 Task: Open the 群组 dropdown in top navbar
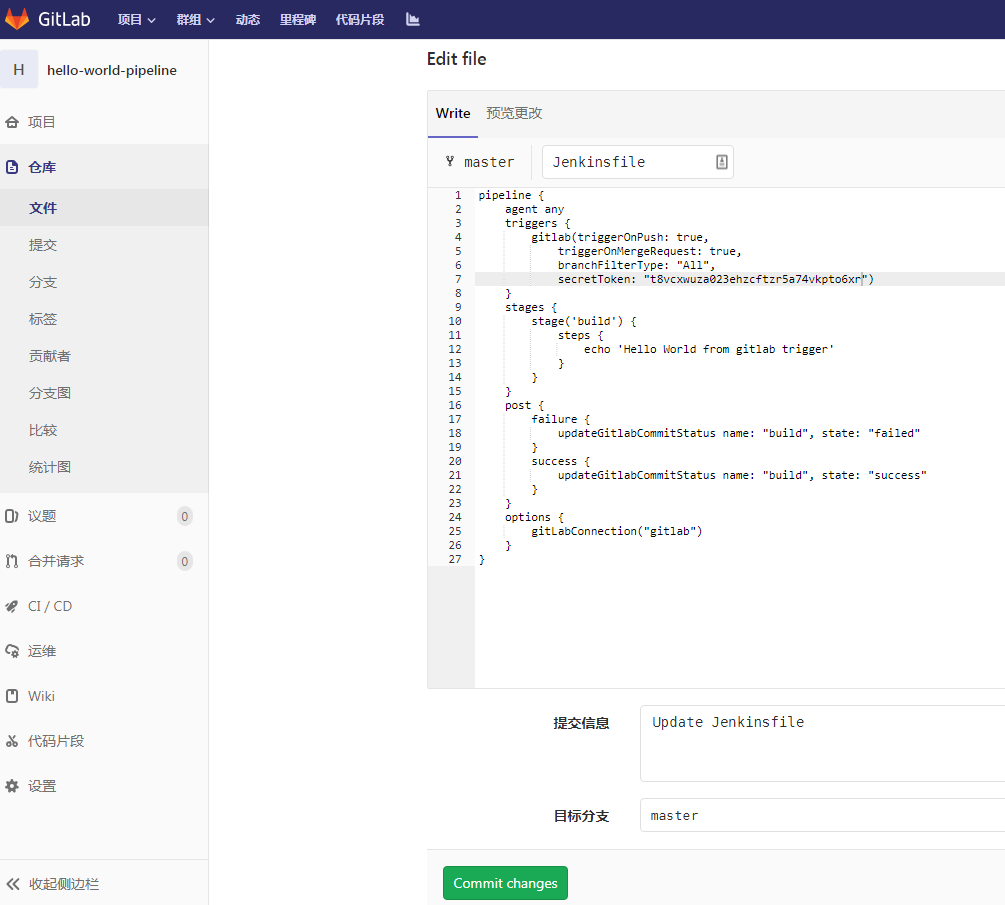[195, 20]
